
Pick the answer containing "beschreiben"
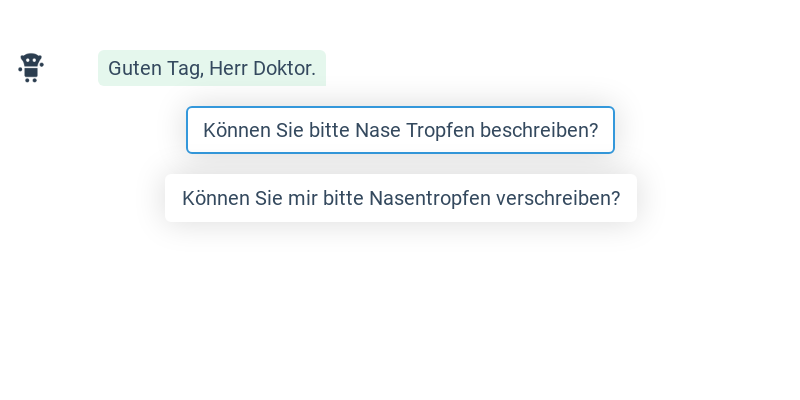(400, 130)
